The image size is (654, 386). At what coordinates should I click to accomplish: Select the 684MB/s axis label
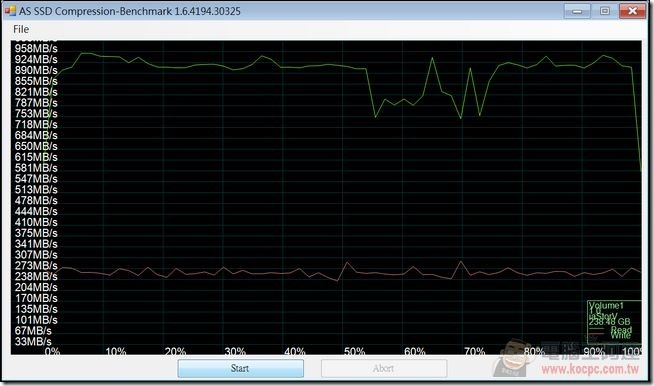coord(36,135)
